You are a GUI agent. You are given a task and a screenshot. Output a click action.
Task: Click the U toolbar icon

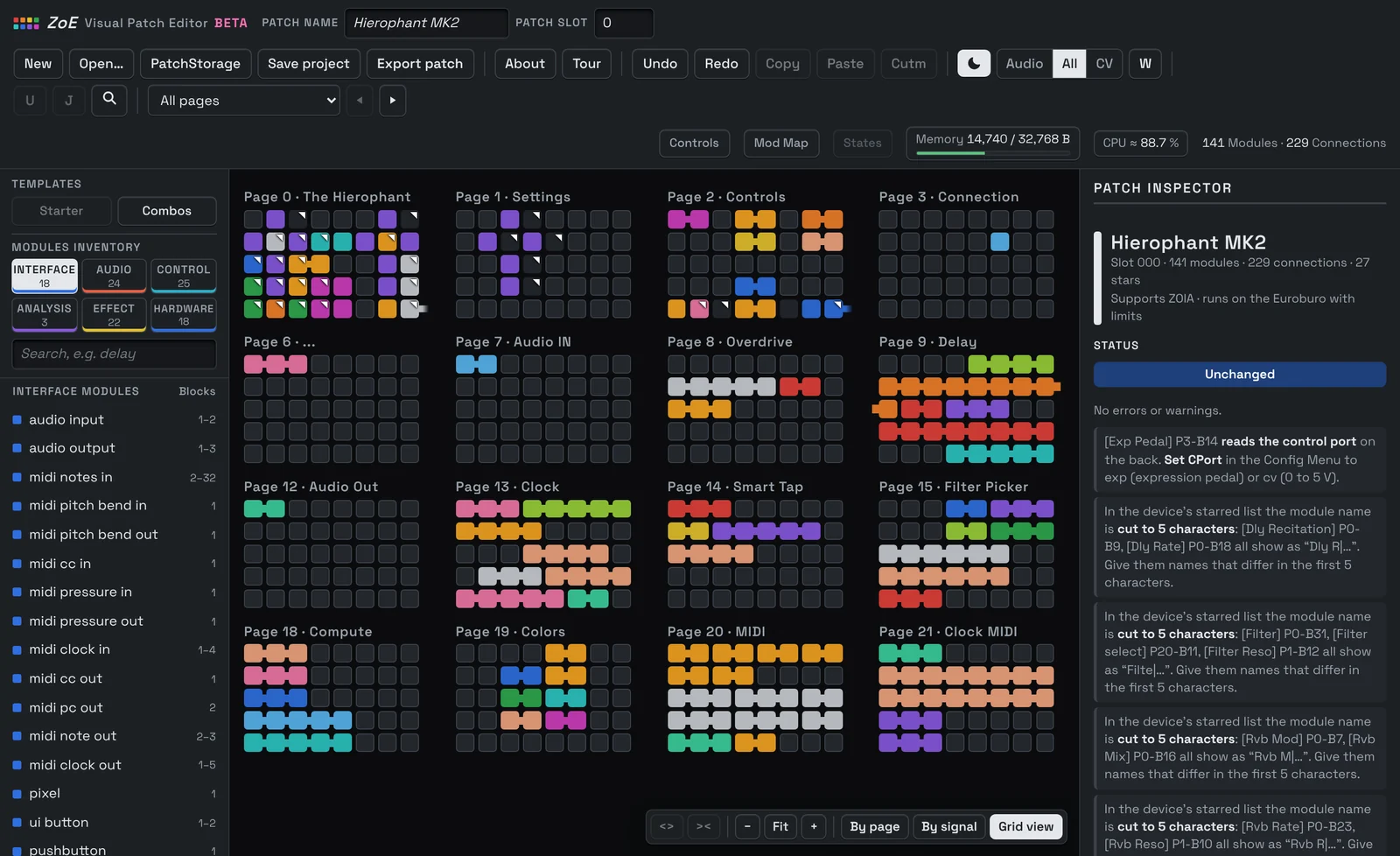(30, 101)
